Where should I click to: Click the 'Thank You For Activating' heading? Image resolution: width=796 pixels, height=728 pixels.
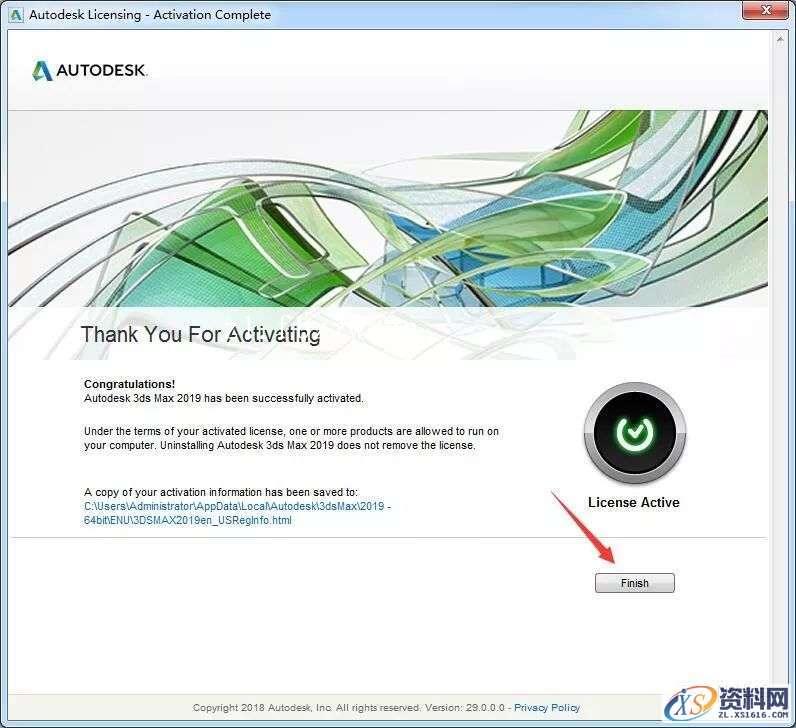click(x=200, y=334)
